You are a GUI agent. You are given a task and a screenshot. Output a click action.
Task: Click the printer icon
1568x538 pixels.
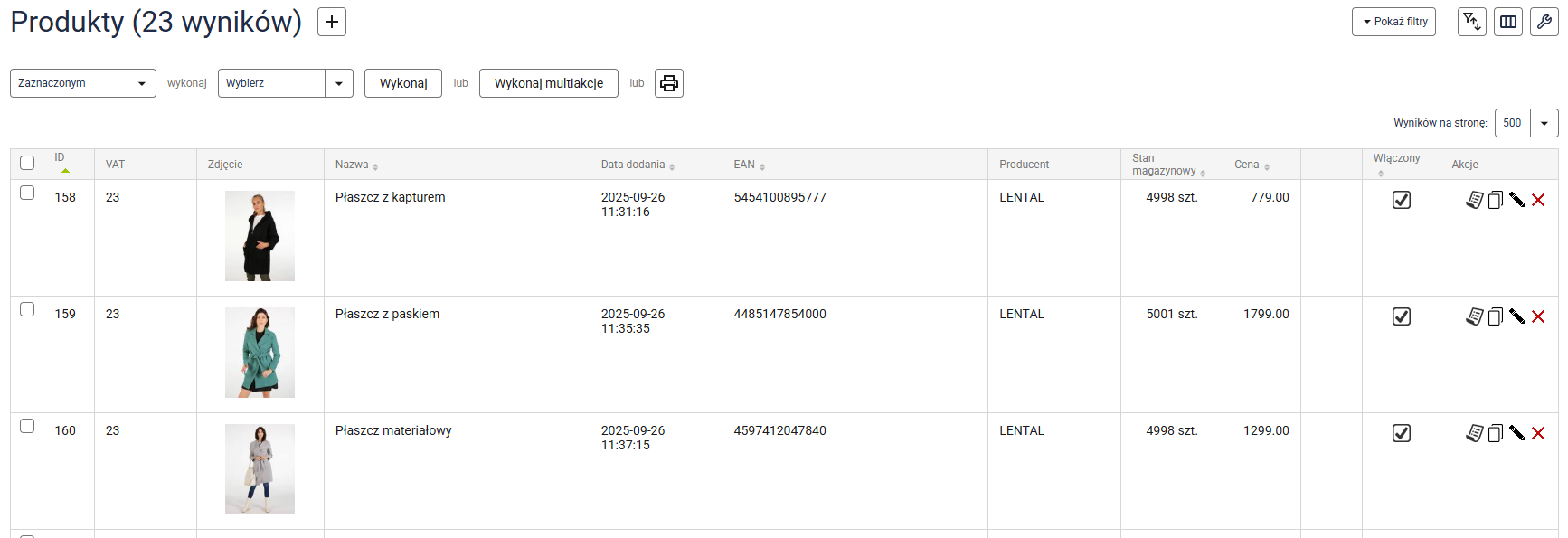click(x=669, y=83)
